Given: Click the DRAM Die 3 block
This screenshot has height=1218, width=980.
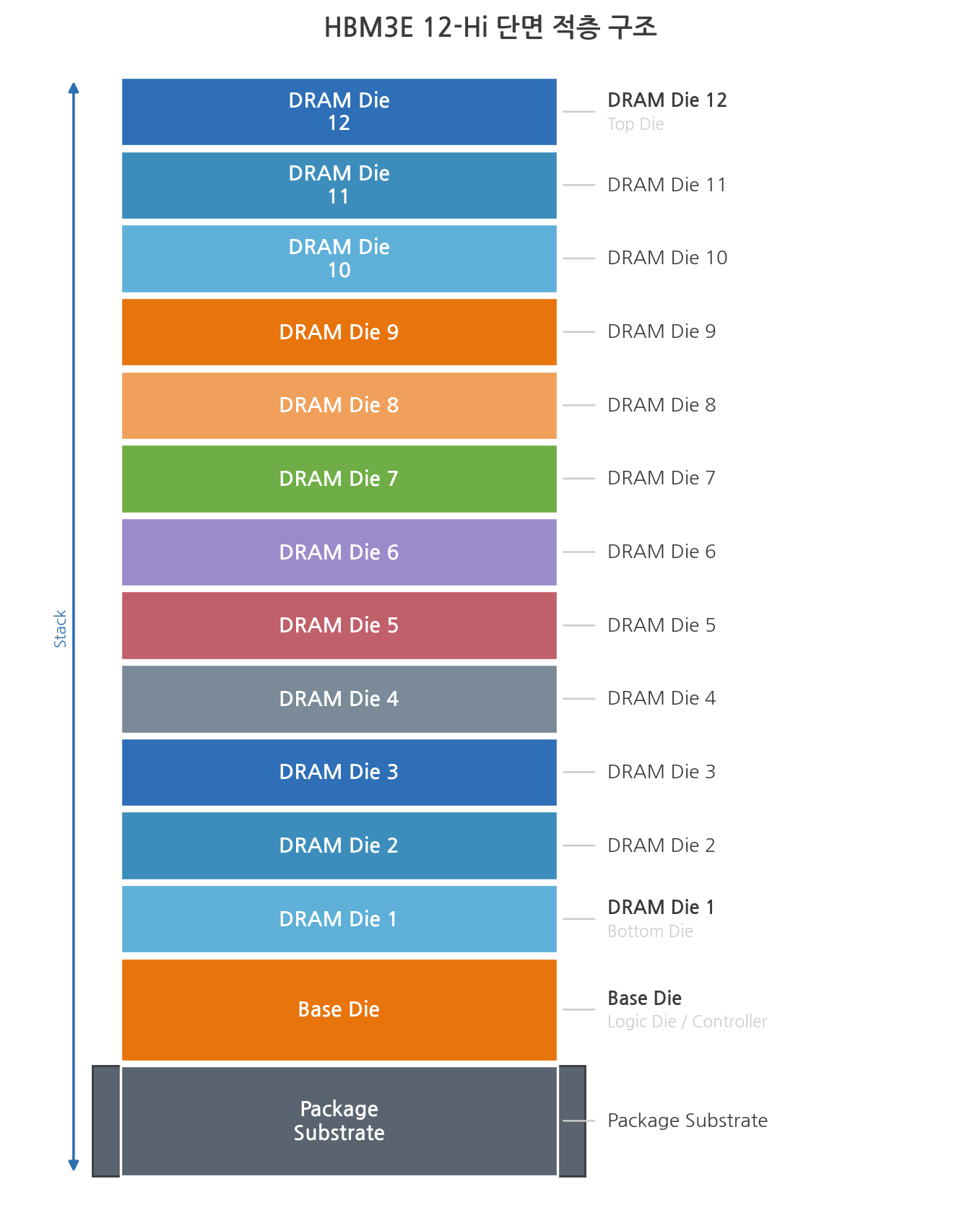Looking at the screenshot, I should tap(339, 772).
